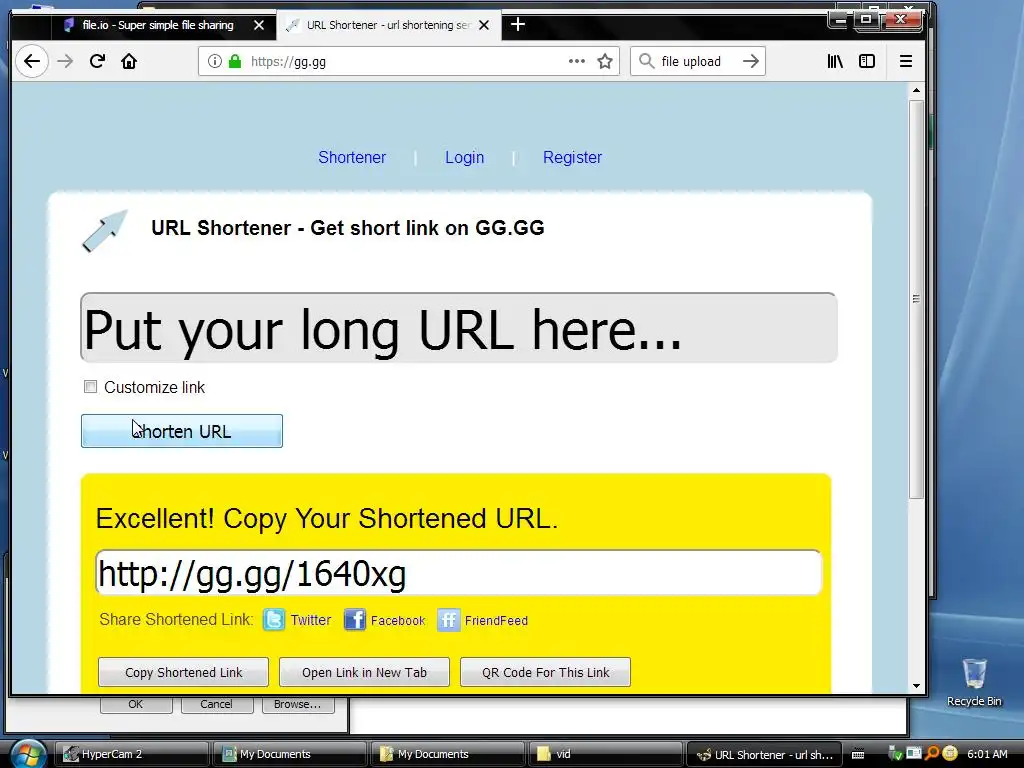This screenshot has height=768, width=1024.
Task: Click the orange magnifier tray icon
Action: (x=932, y=754)
